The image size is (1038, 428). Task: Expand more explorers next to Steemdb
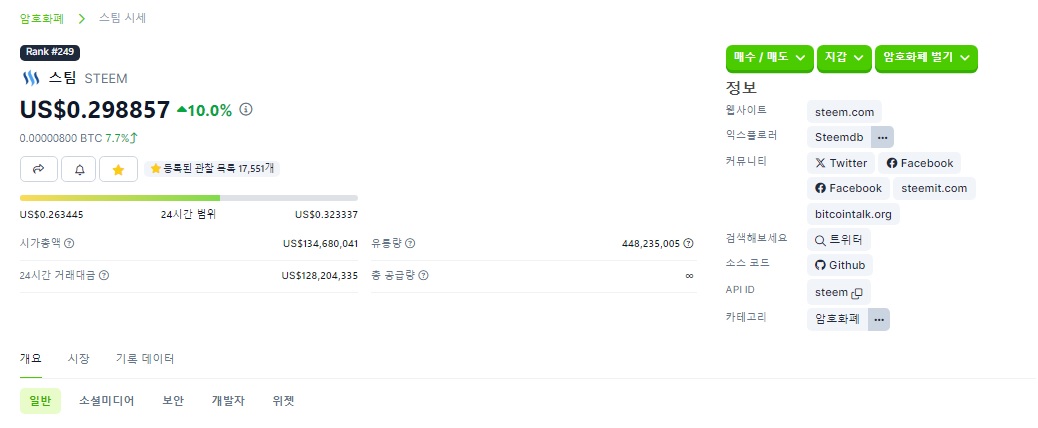pos(882,137)
